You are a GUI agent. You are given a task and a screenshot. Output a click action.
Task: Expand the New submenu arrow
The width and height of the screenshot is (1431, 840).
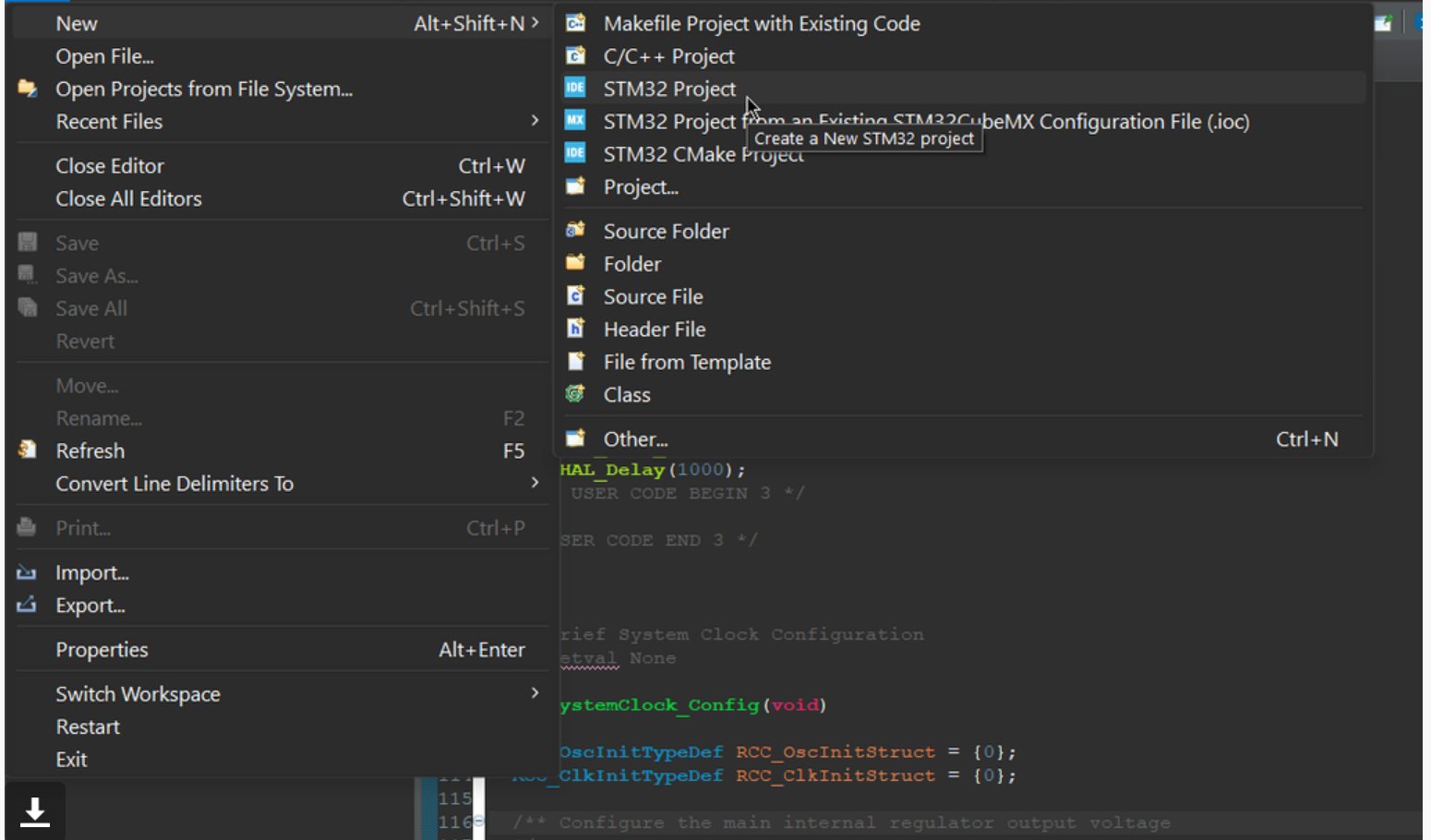[535, 22]
